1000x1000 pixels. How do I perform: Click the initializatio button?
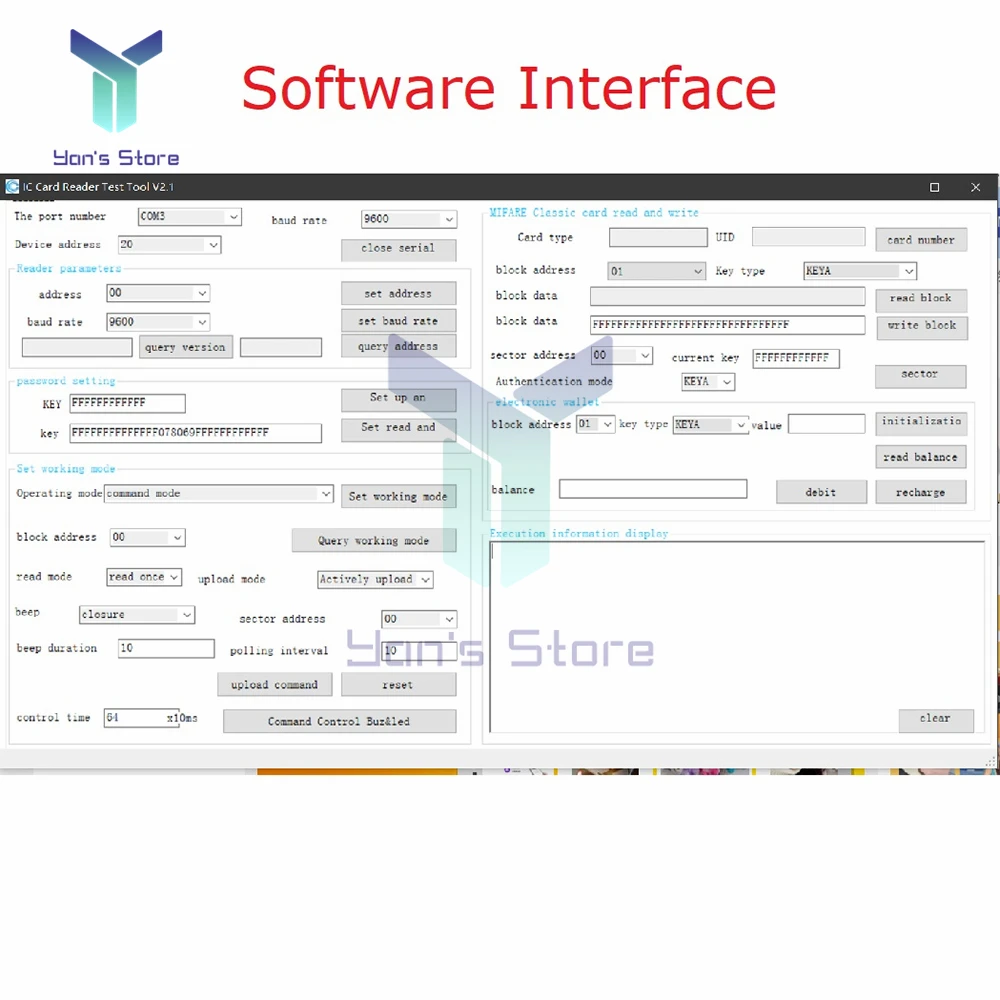click(922, 422)
